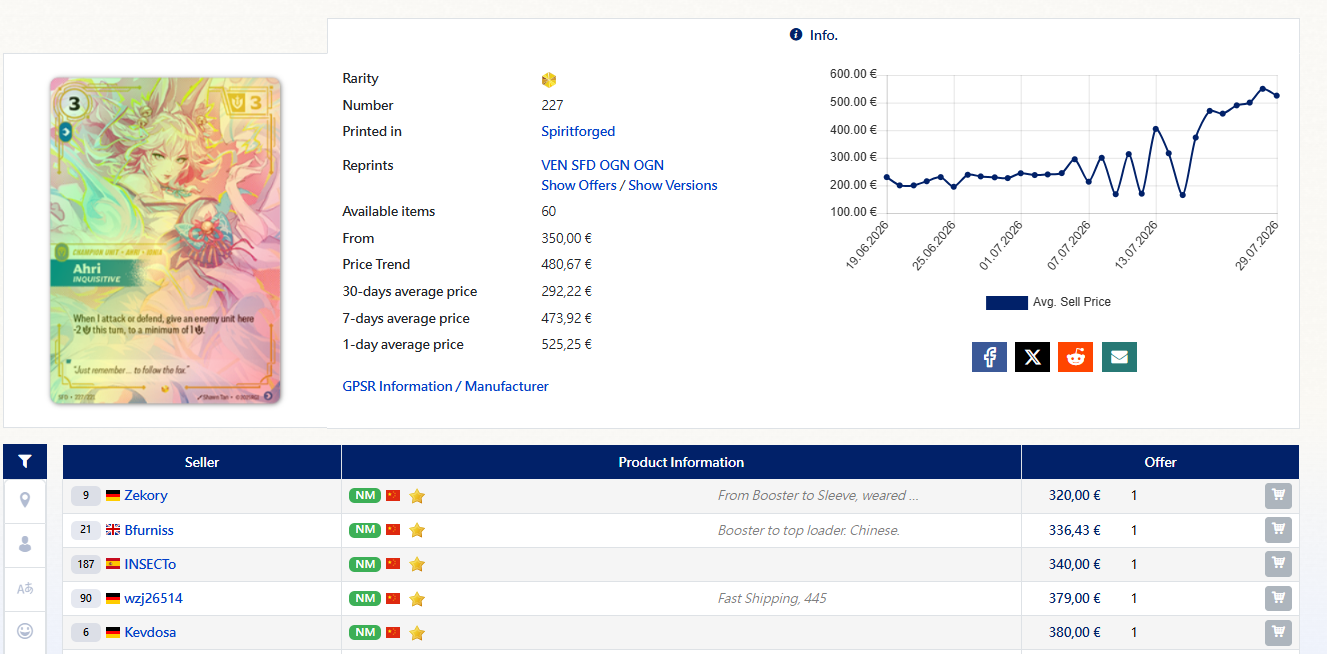
Task: Open the smiley condition filter icon
Action: click(x=25, y=632)
